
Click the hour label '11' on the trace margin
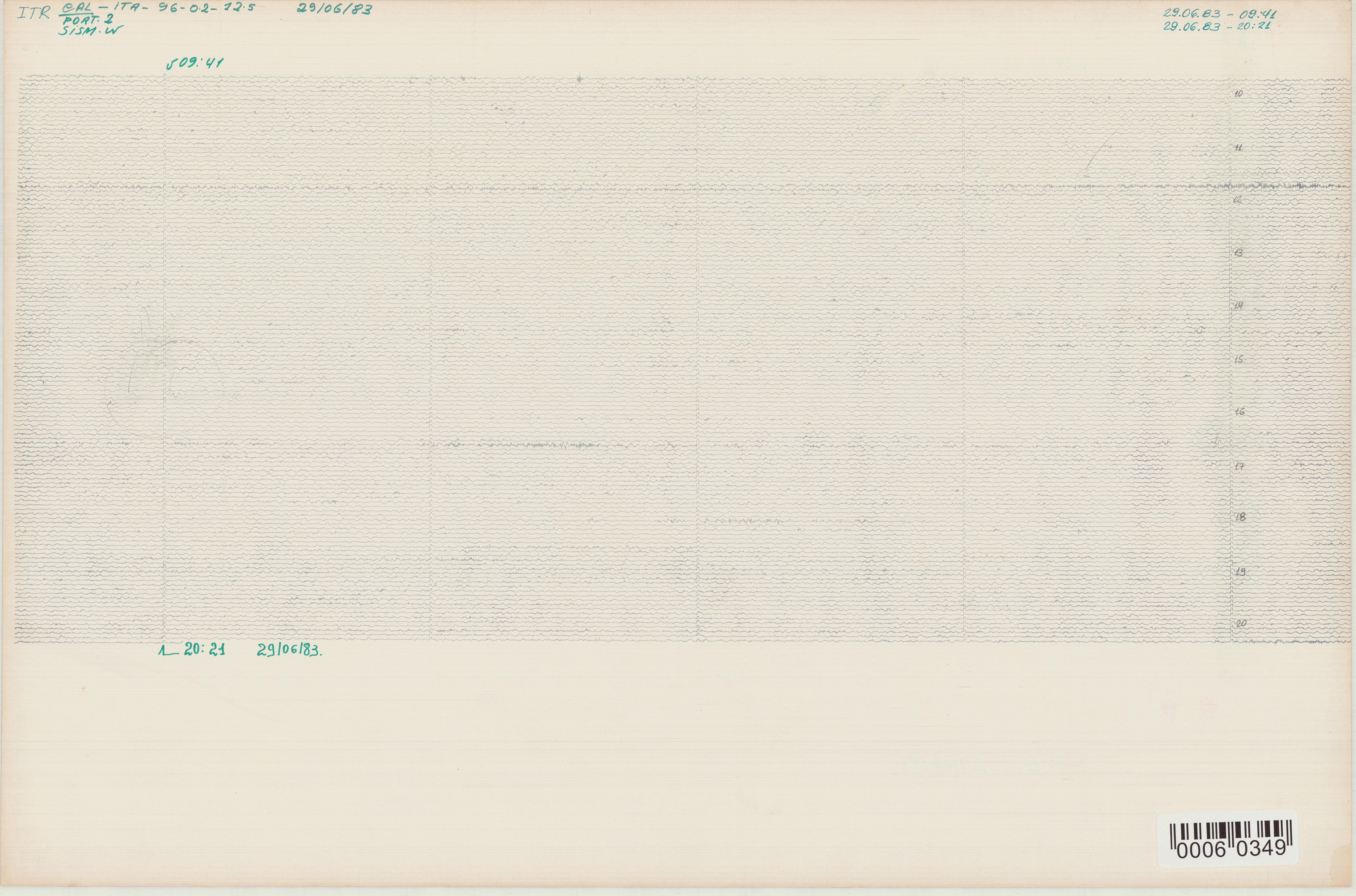point(1238,148)
